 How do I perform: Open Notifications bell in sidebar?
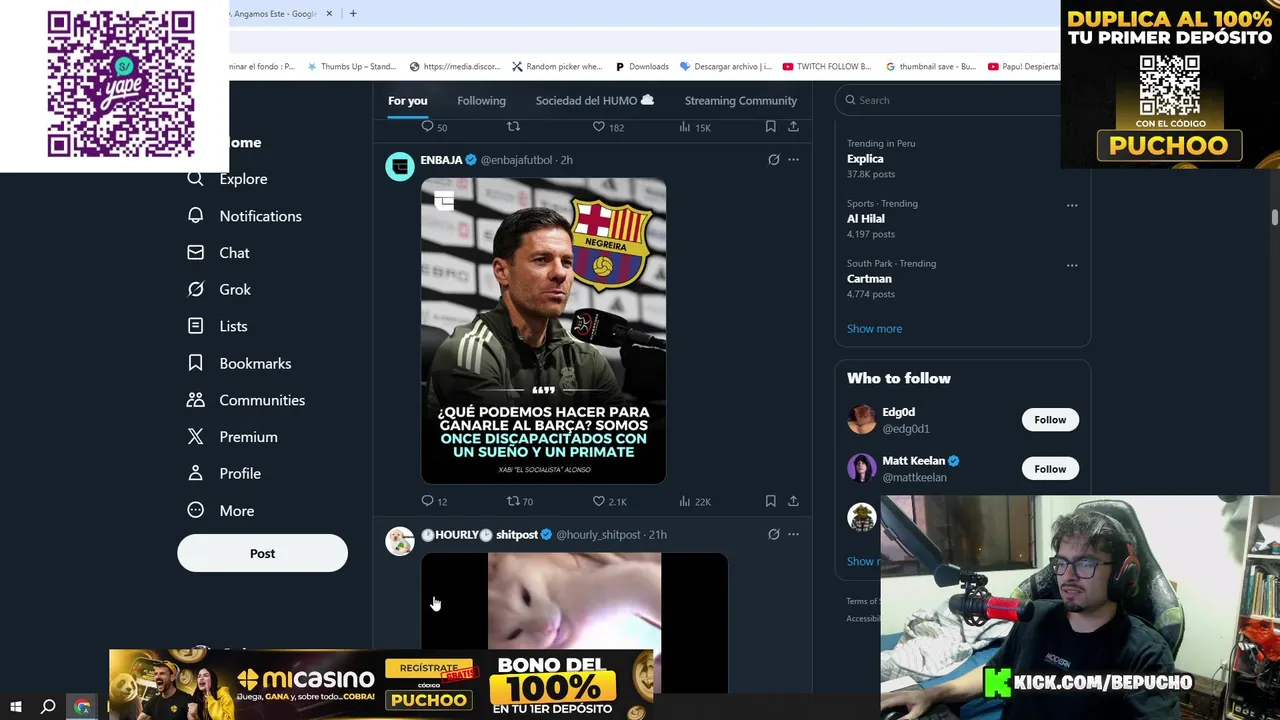[196, 216]
